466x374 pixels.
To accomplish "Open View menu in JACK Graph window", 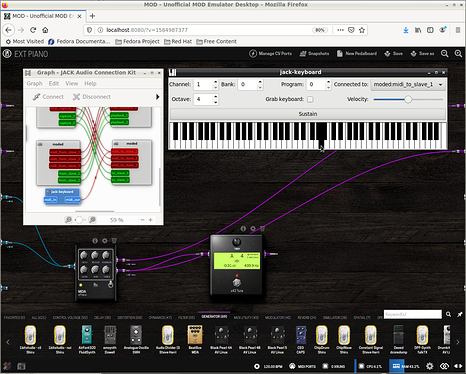I will 72,83.
